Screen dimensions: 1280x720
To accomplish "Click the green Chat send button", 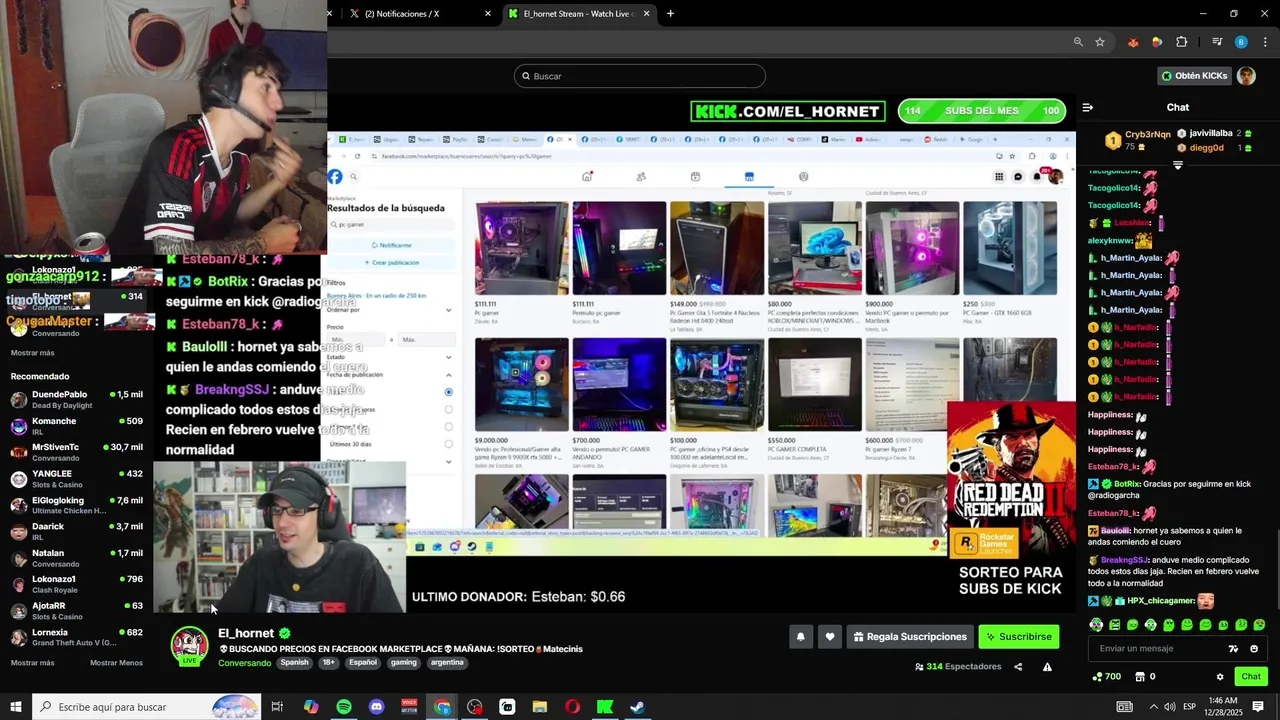I will tap(1251, 677).
